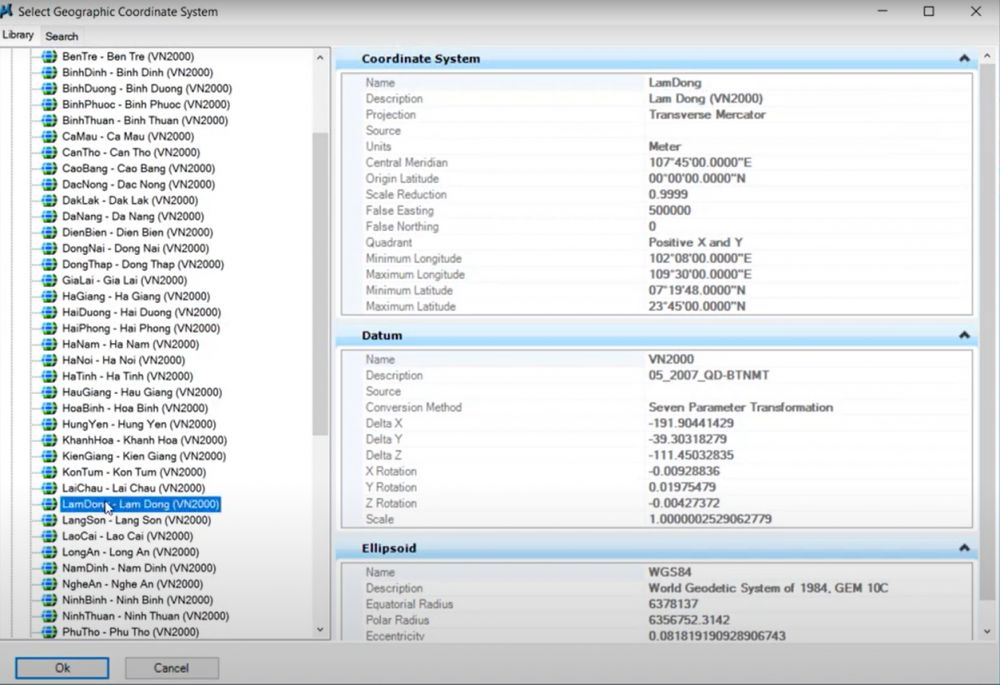Click the globe icon next to NinhBinh
Screen dimensions: 1000x685
[49, 600]
